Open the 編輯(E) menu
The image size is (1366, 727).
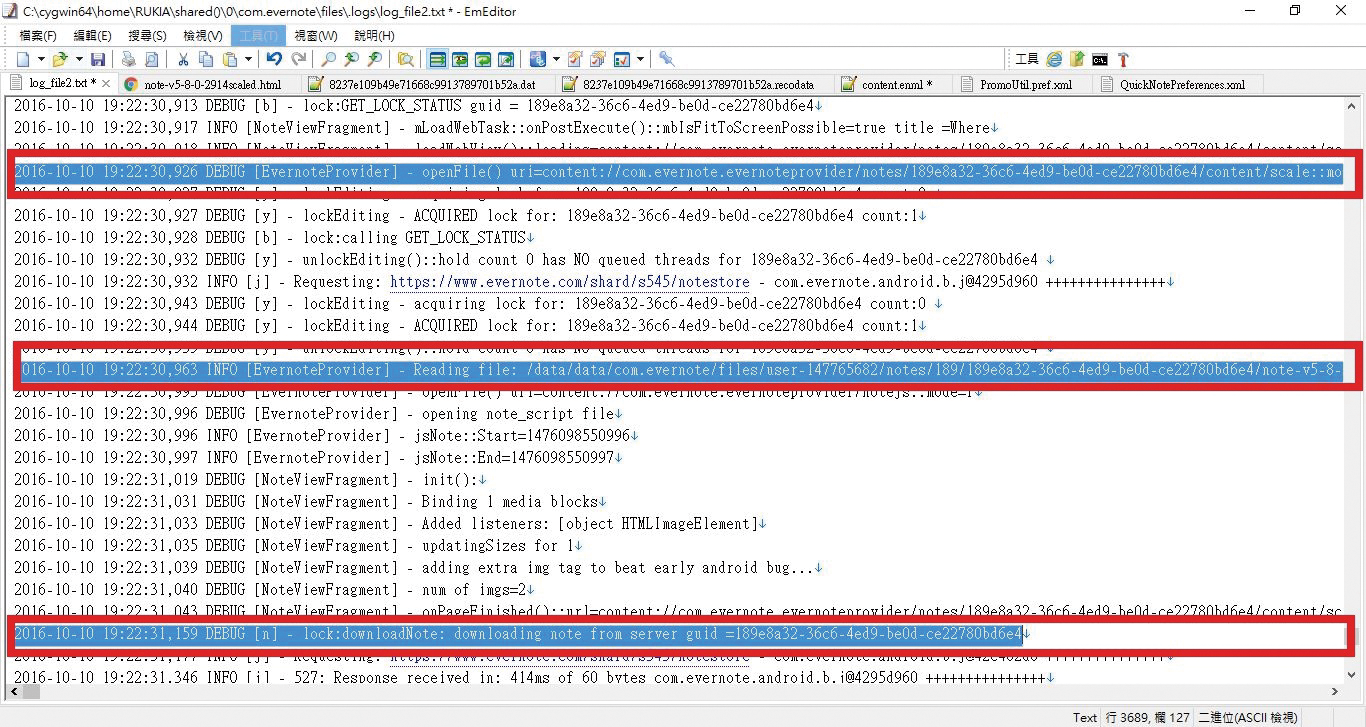93,35
